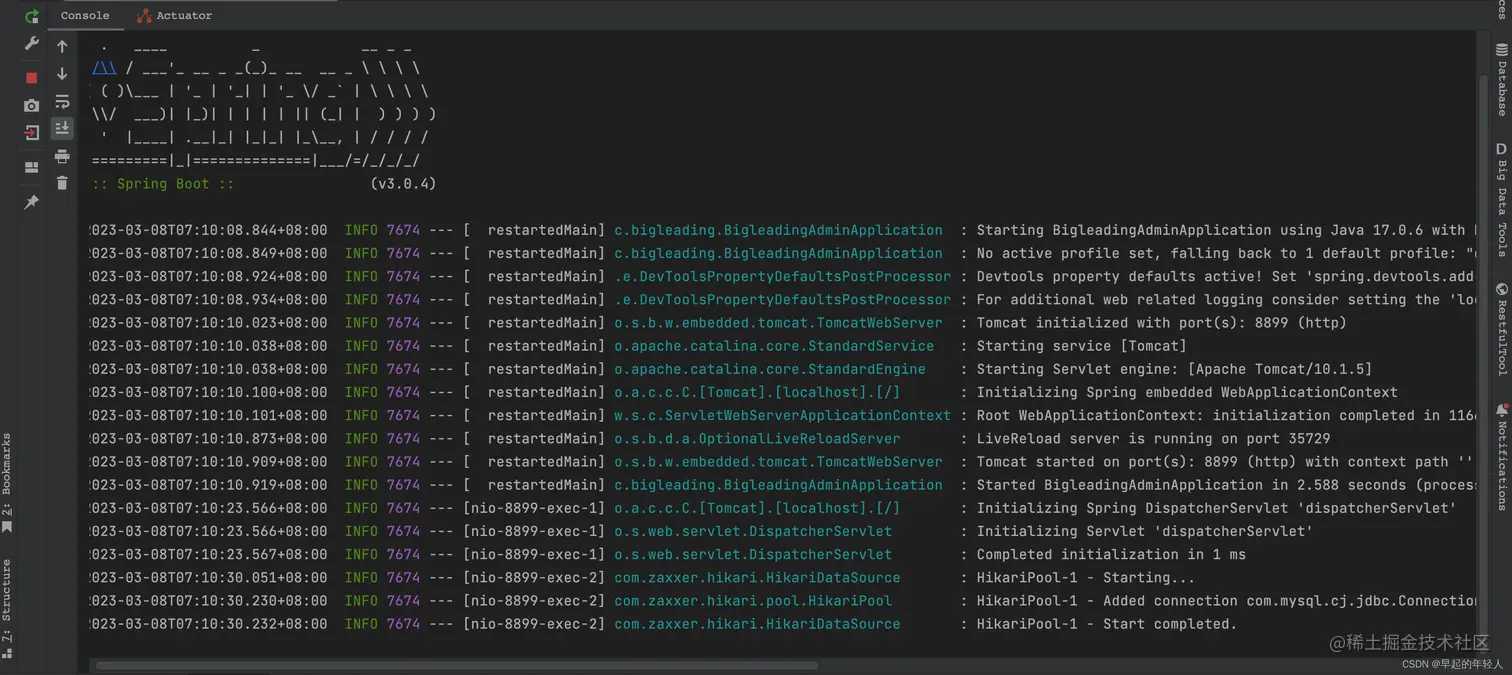Open run configuration settings wrench icon
Image resolution: width=1512 pixels, height=675 pixels.
(x=31, y=44)
